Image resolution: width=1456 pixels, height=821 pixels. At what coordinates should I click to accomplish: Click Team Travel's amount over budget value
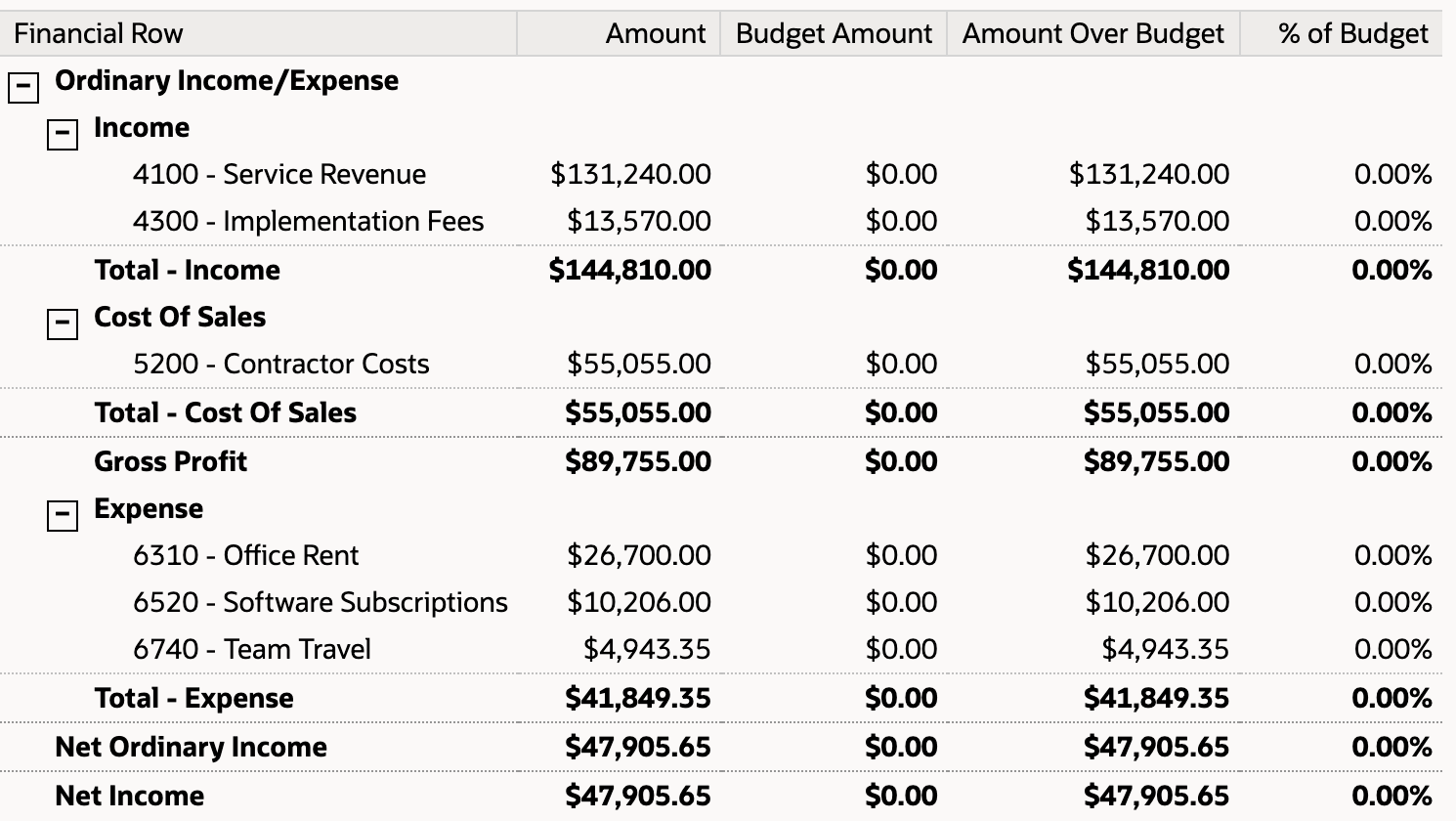point(1165,649)
